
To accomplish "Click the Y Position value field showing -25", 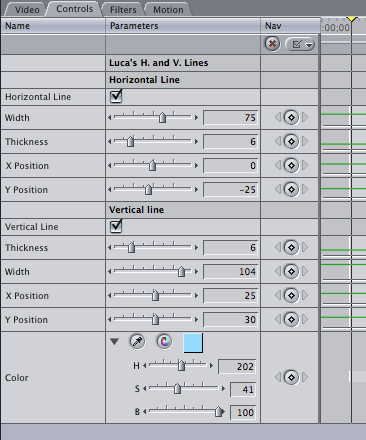I will point(231,190).
